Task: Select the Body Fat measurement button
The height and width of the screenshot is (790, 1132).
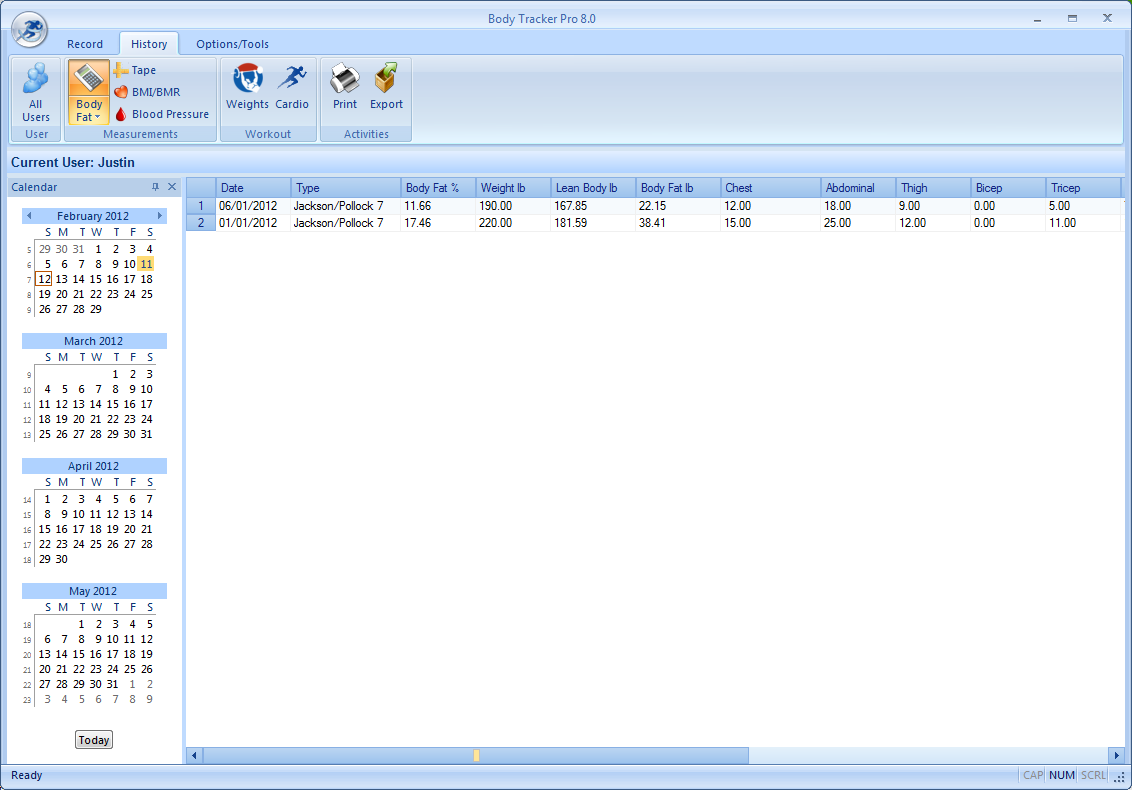Action: click(89, 92)
